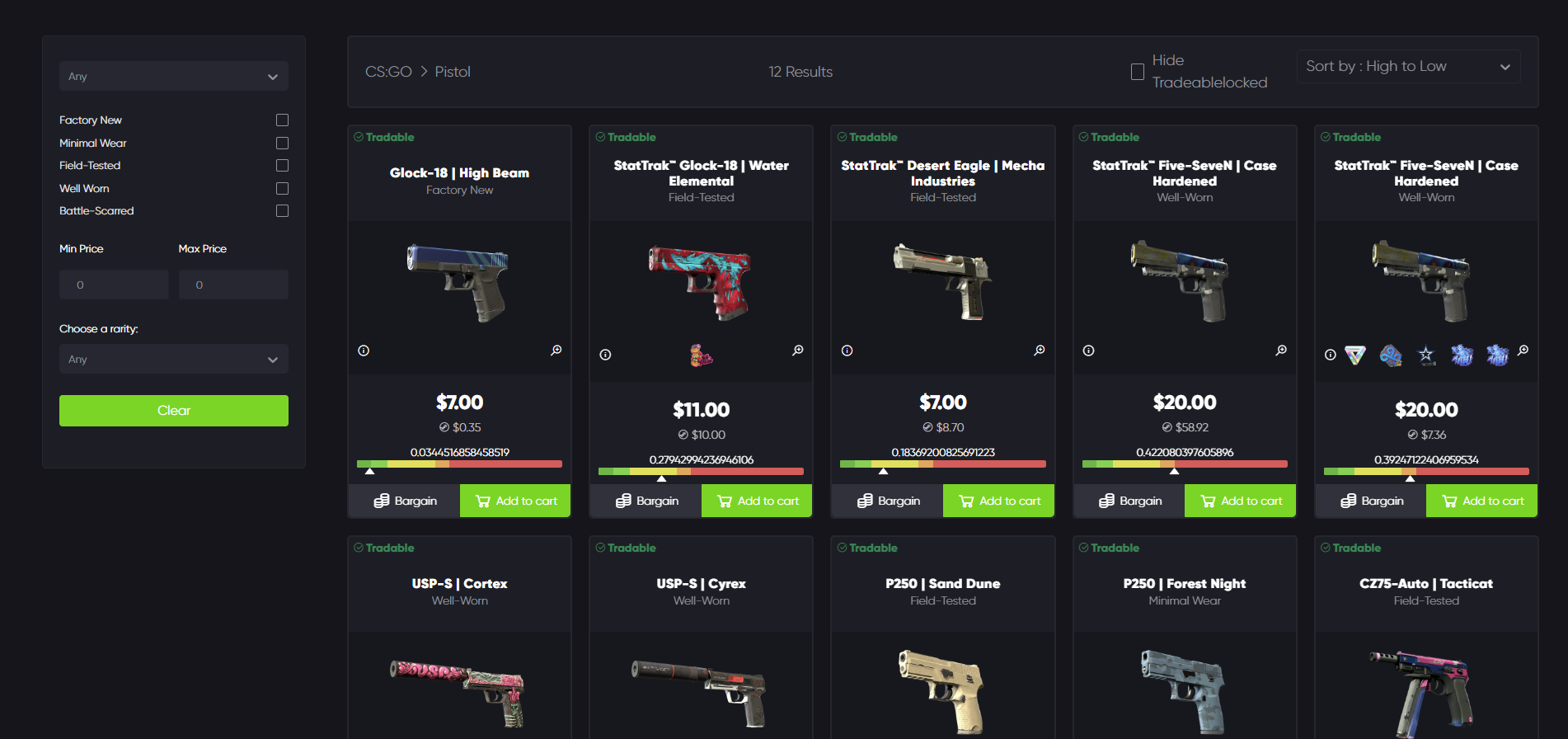Open info icon on $58.92 Five-SeveN card

point(1088,351)
